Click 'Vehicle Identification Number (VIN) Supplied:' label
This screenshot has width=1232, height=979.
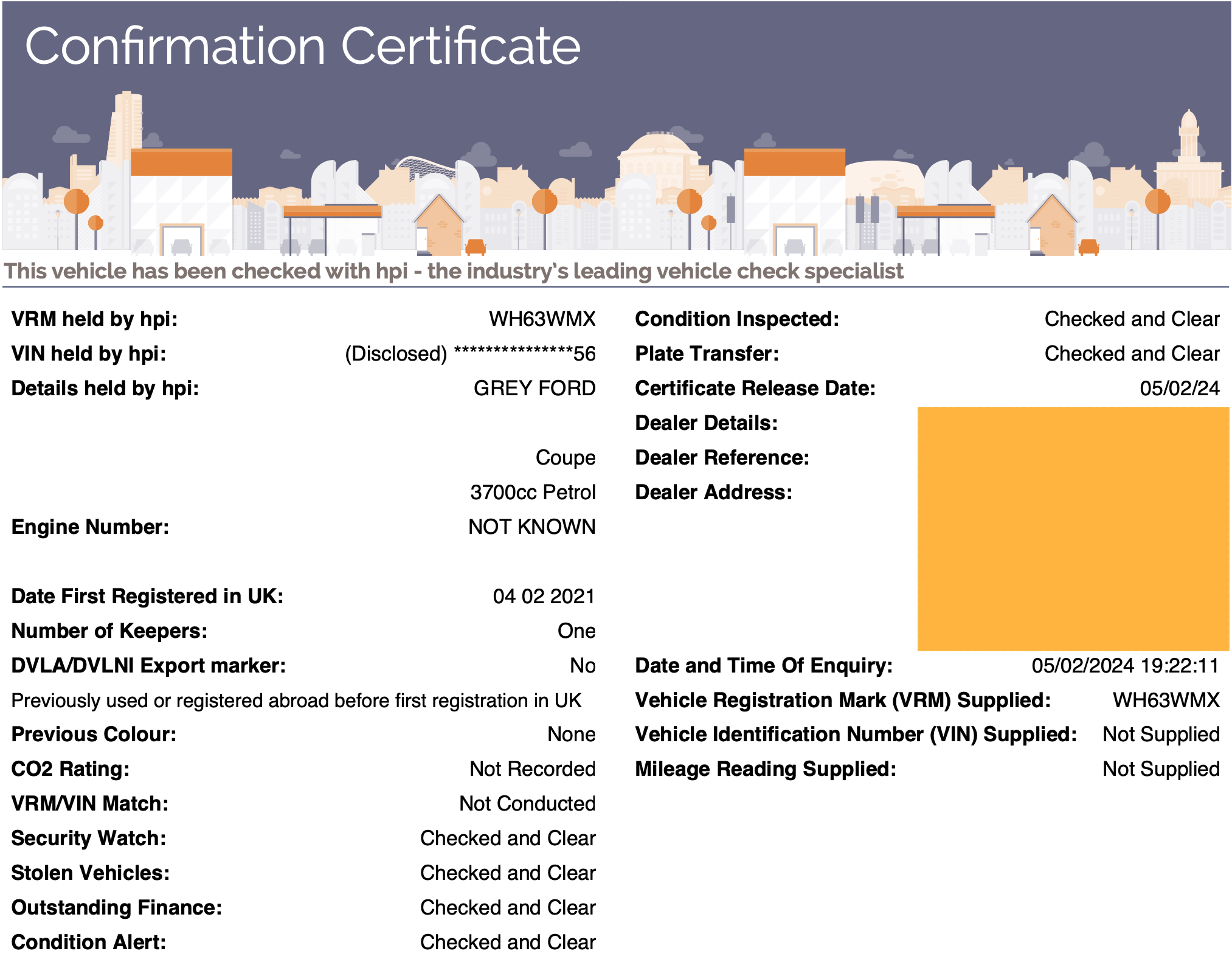856,734
